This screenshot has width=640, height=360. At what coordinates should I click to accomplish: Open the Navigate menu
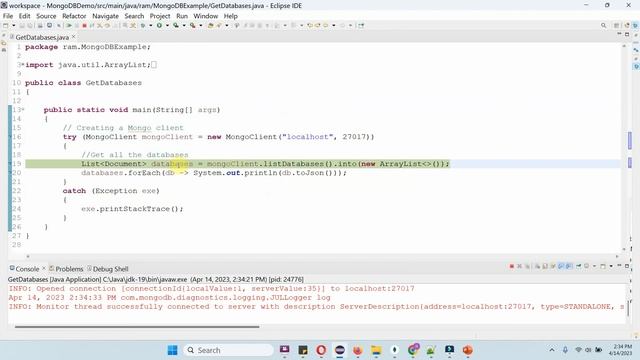point(105,16)
